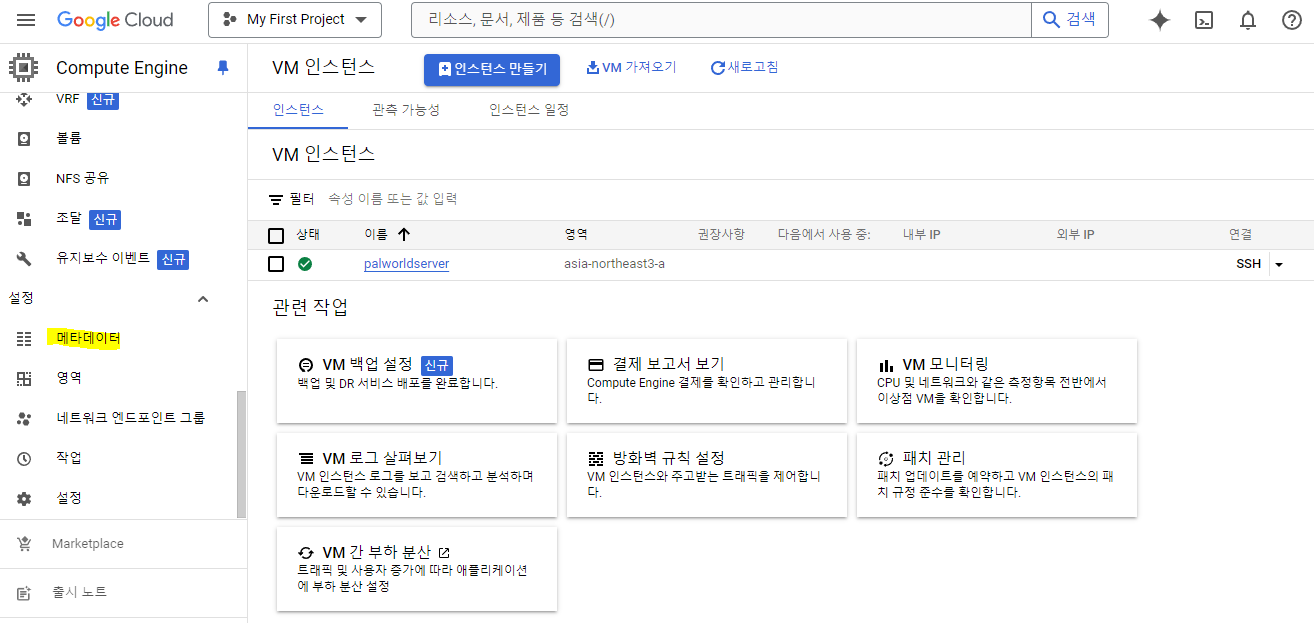The image size is (1314, 623).
Task: Expand the SSH connection options arrow
Action: [1278, 265]
